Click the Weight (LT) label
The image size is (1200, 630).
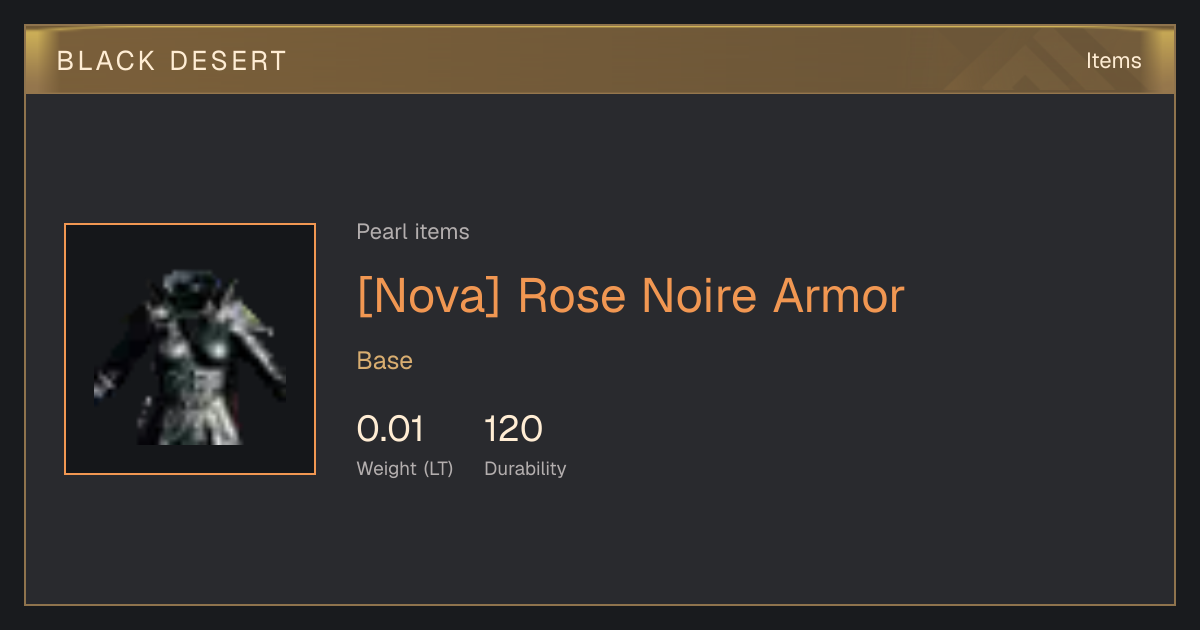(x=405, y=468)
